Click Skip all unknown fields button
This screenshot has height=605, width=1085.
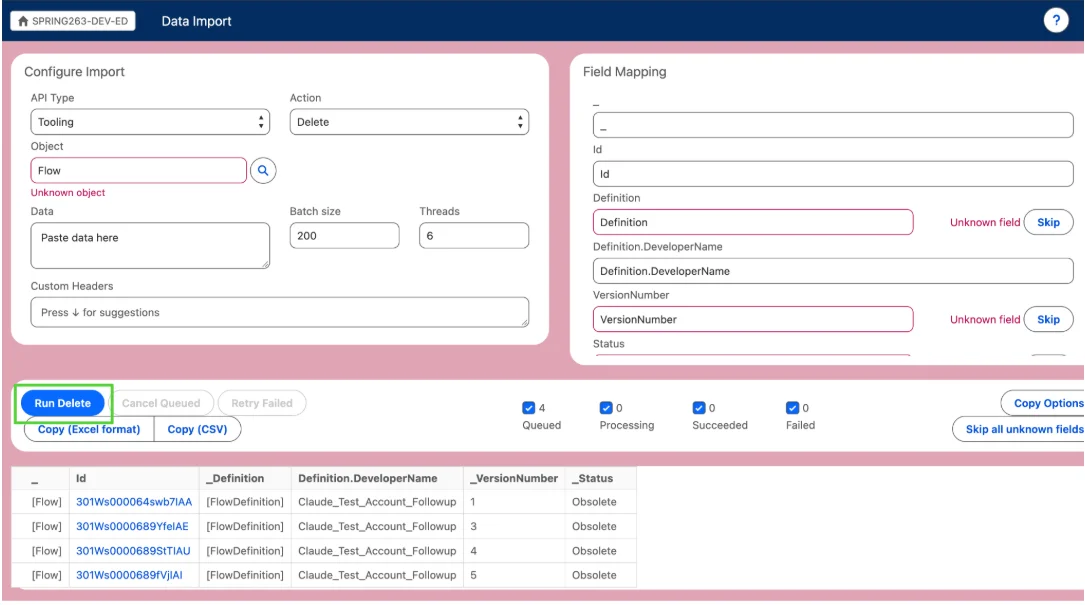click(x=1020, y=429)
